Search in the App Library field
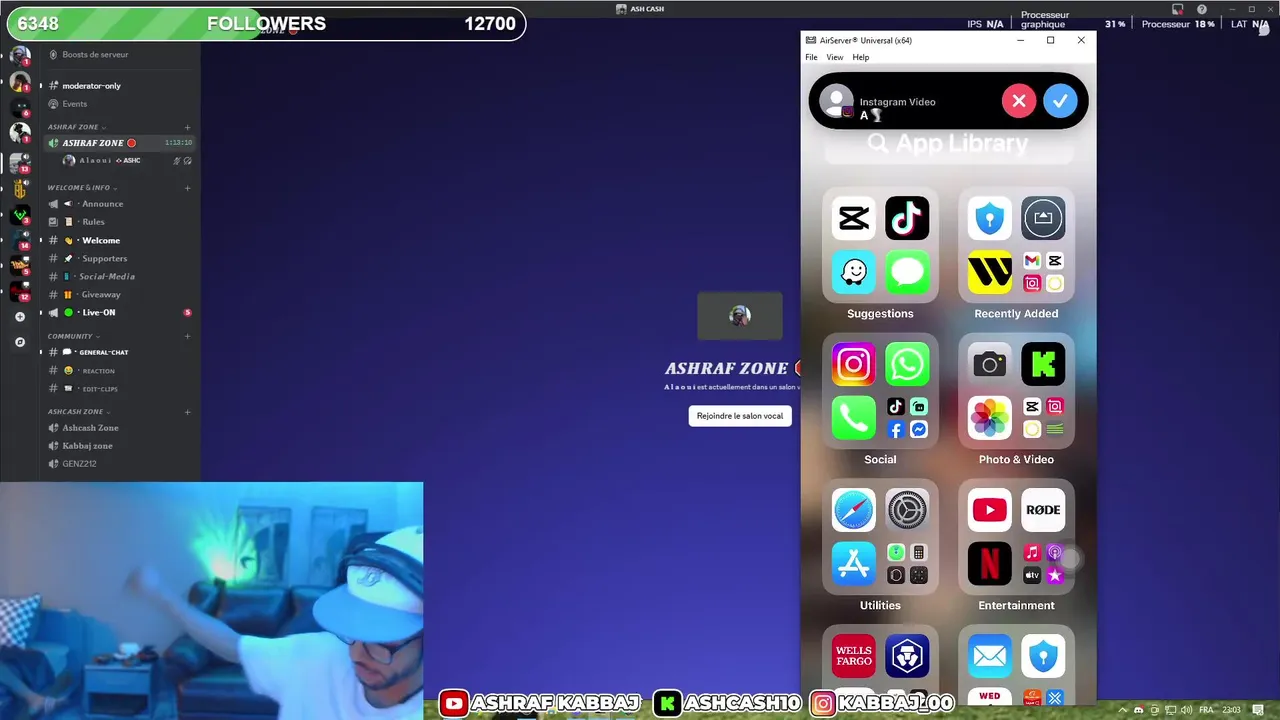 tap(948, 144)
